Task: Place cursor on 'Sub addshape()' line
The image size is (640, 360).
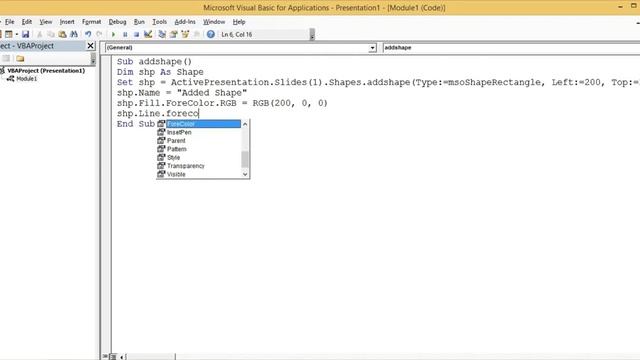Action: (x=154, y=62)
